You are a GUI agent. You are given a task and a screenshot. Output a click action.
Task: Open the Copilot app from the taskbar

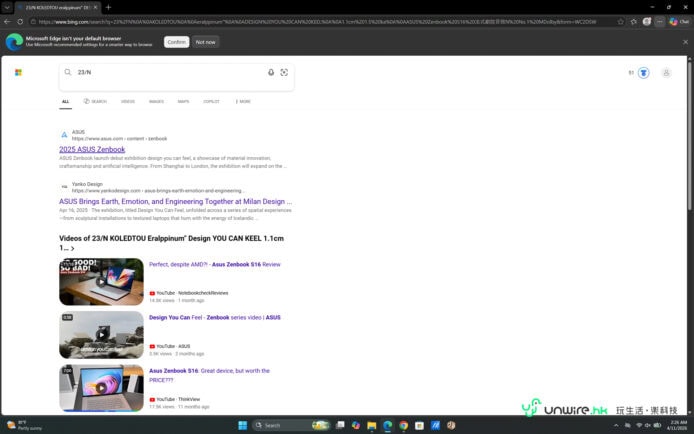(356, 425)
